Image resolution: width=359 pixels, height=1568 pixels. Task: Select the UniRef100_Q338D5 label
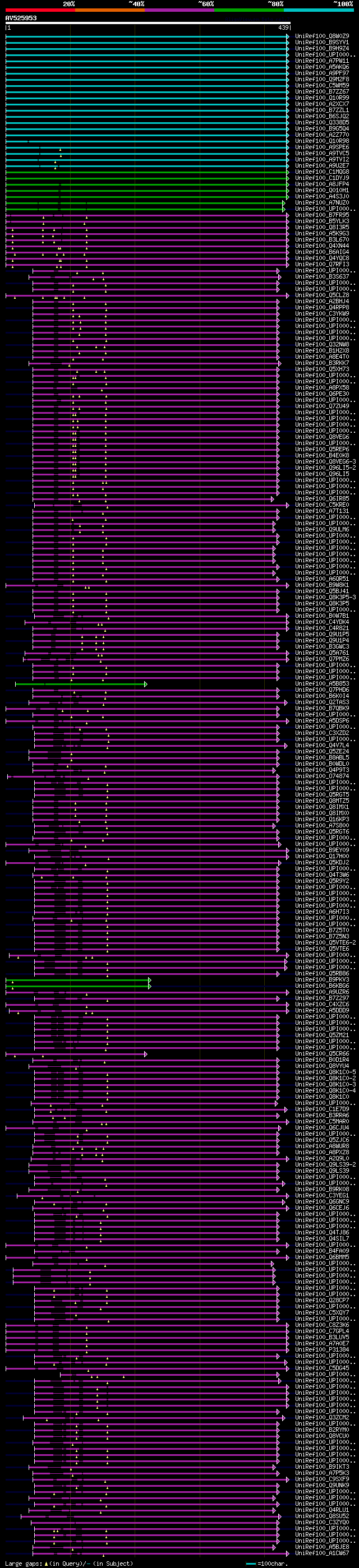323,122
